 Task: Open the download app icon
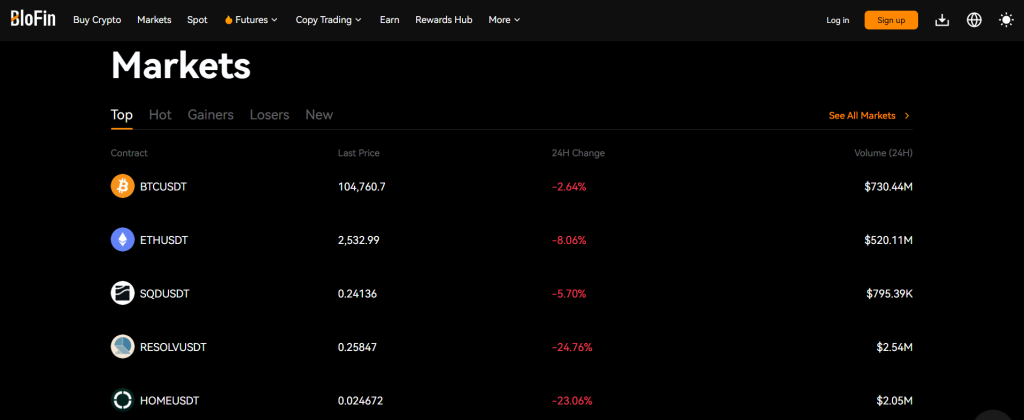(x=941, y=20)
